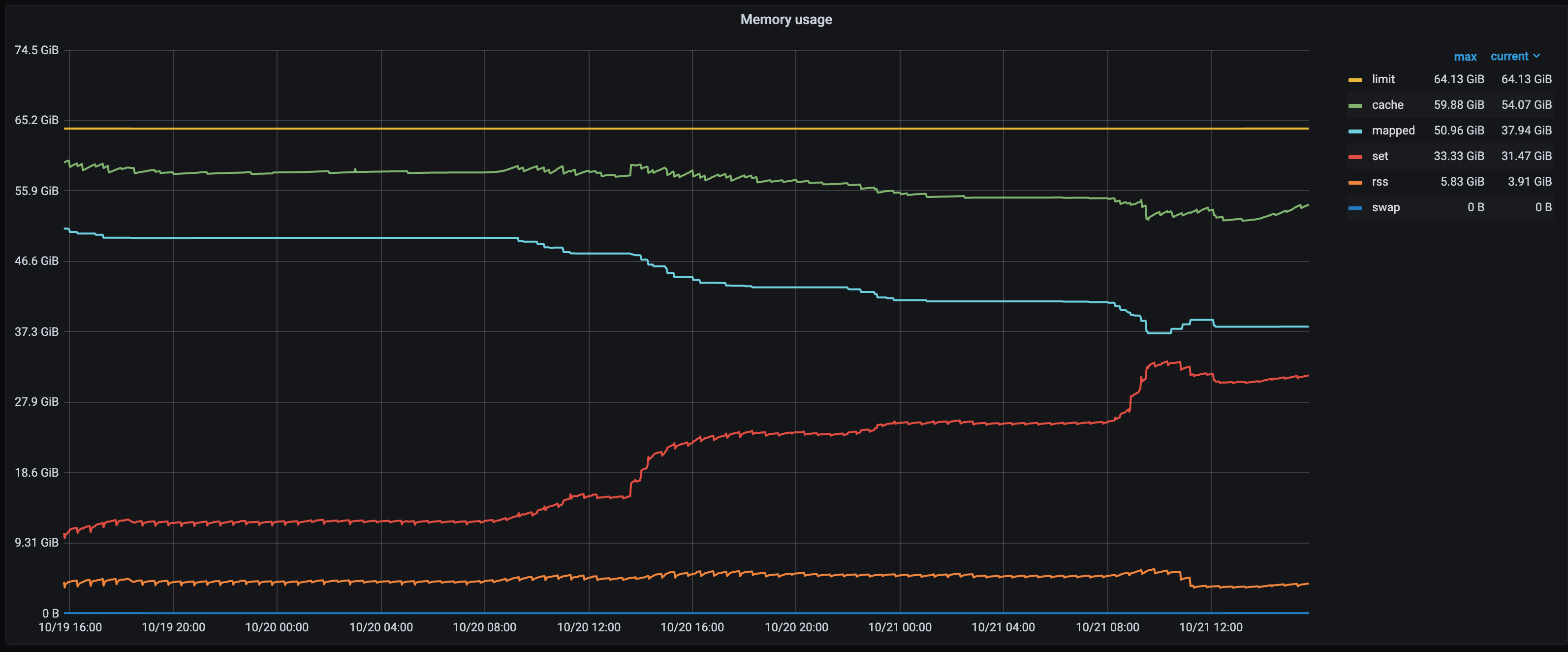
Task: Click the 59.88 GiB max value for cache
Action: click(x=1459, y=105)
